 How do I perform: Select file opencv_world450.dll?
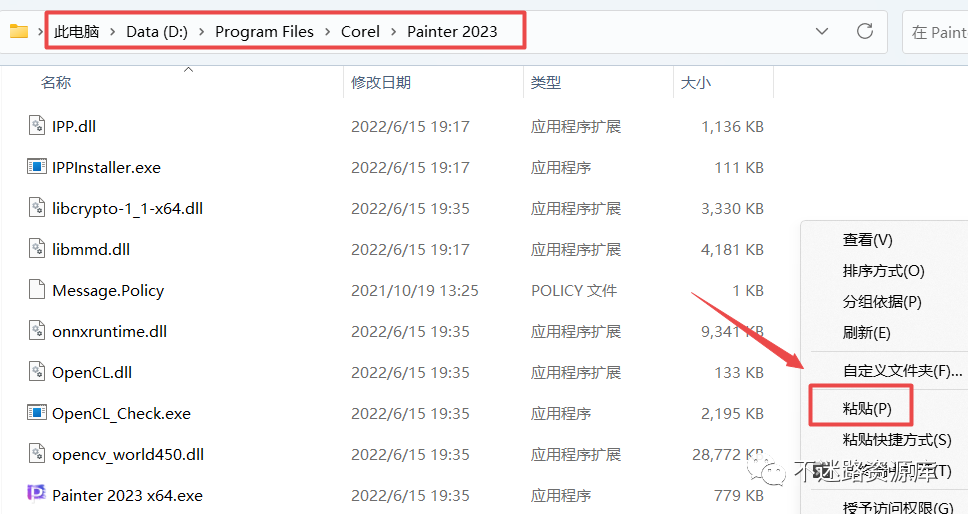click(x=128, y=454)
